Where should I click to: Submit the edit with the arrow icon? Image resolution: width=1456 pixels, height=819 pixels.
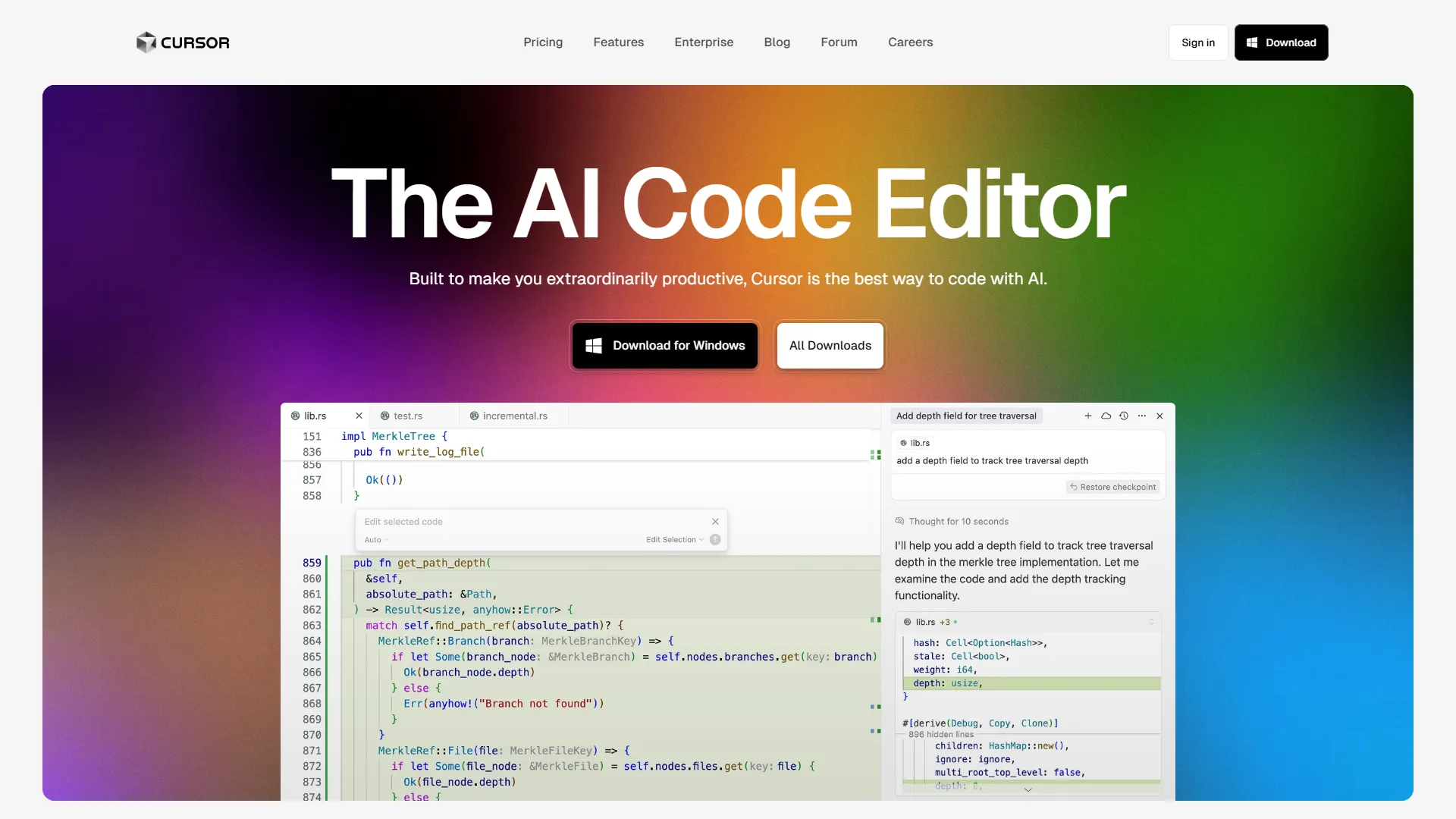tap(714, 539)
